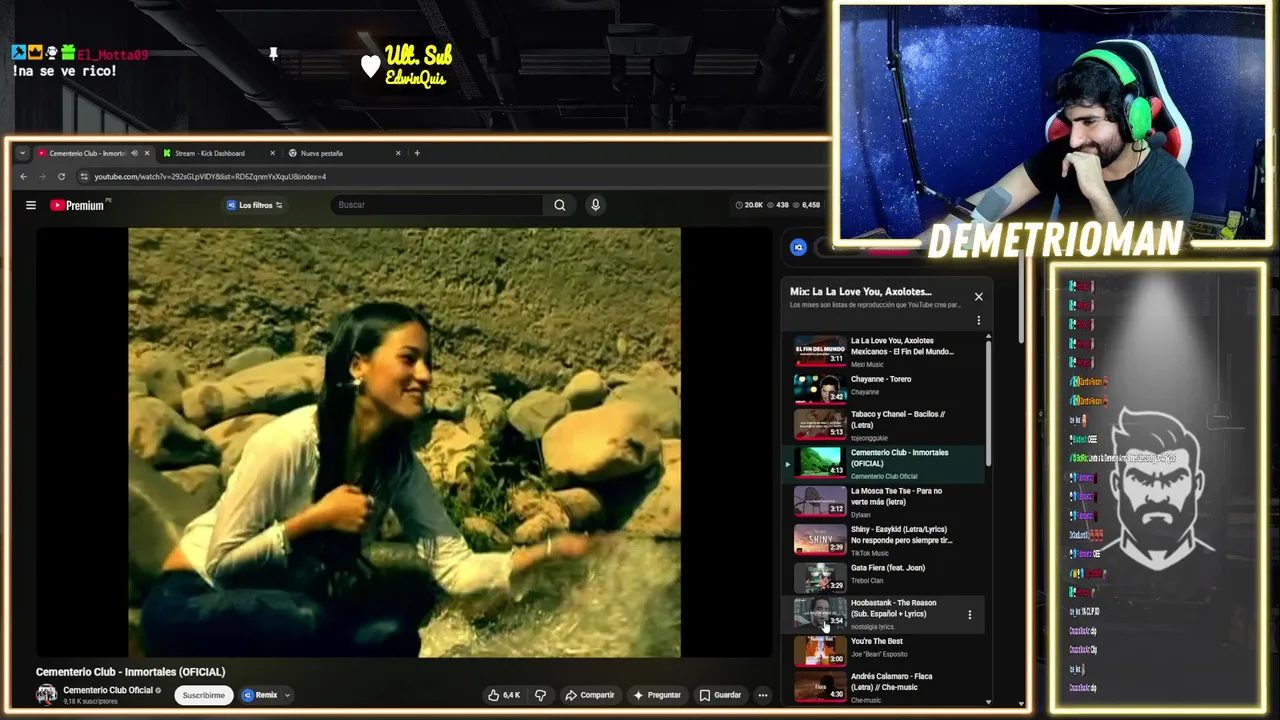The image size is (1280, 720).
Task: Click the page vertical scrollbar
Action: 1021,300
